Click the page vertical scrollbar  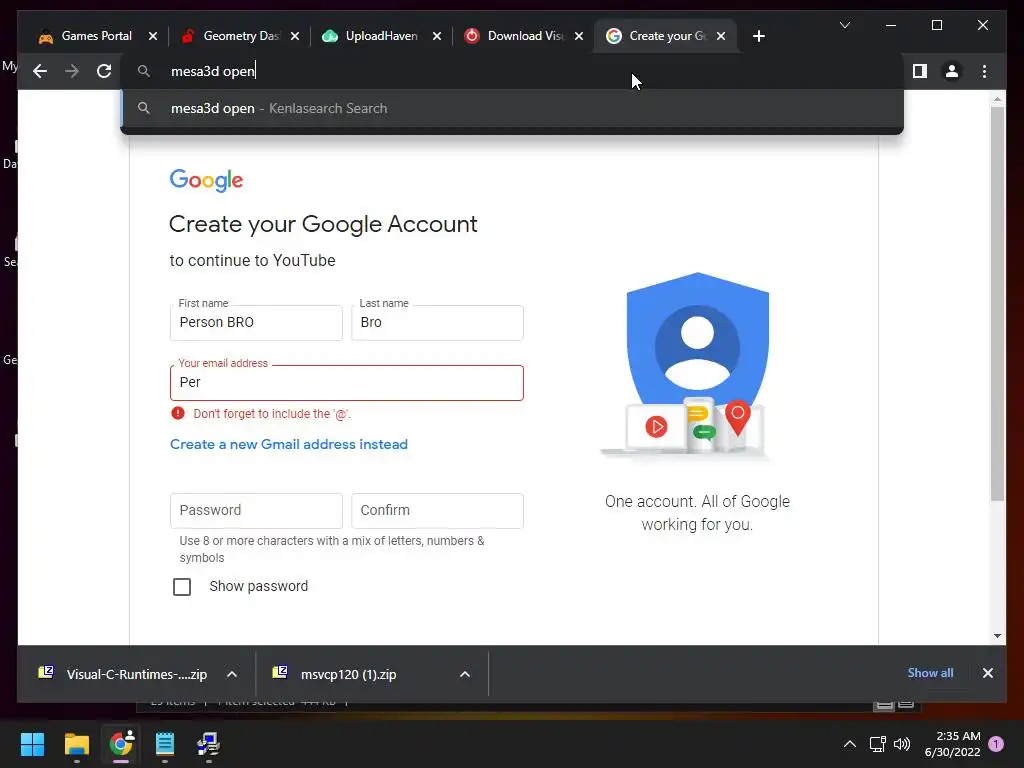[997, 304]
